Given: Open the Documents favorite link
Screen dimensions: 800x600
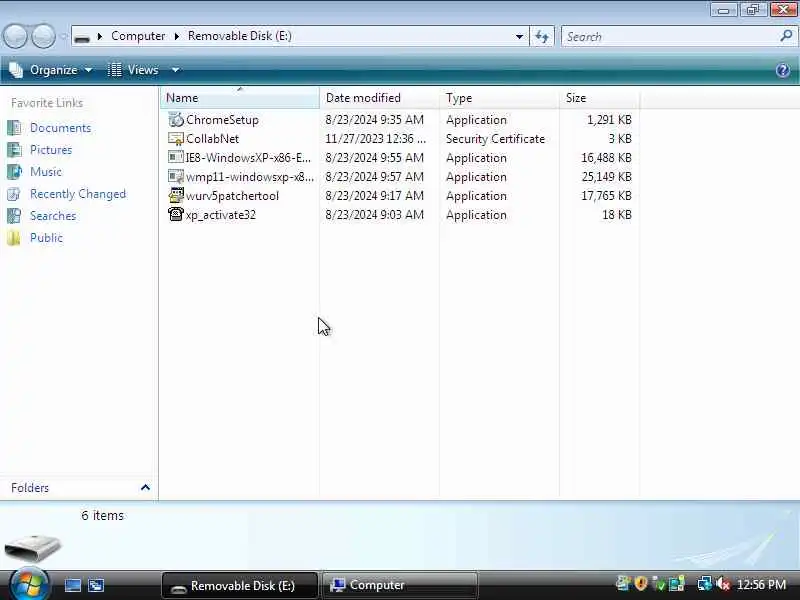Looking at the screenshot, I should [x=60, y=128].
